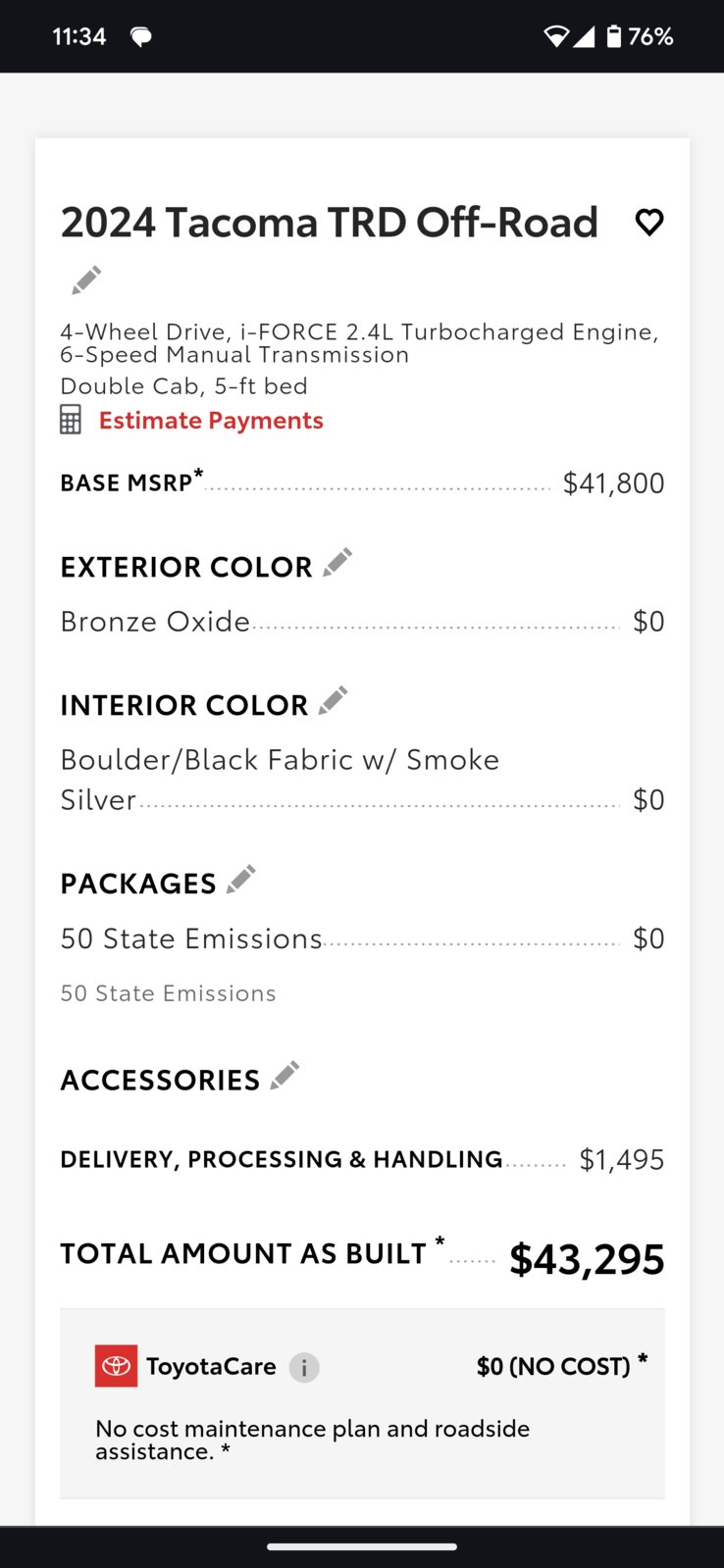
Task: Click the Exterior Color edit pencil
Action: (337, 563)
